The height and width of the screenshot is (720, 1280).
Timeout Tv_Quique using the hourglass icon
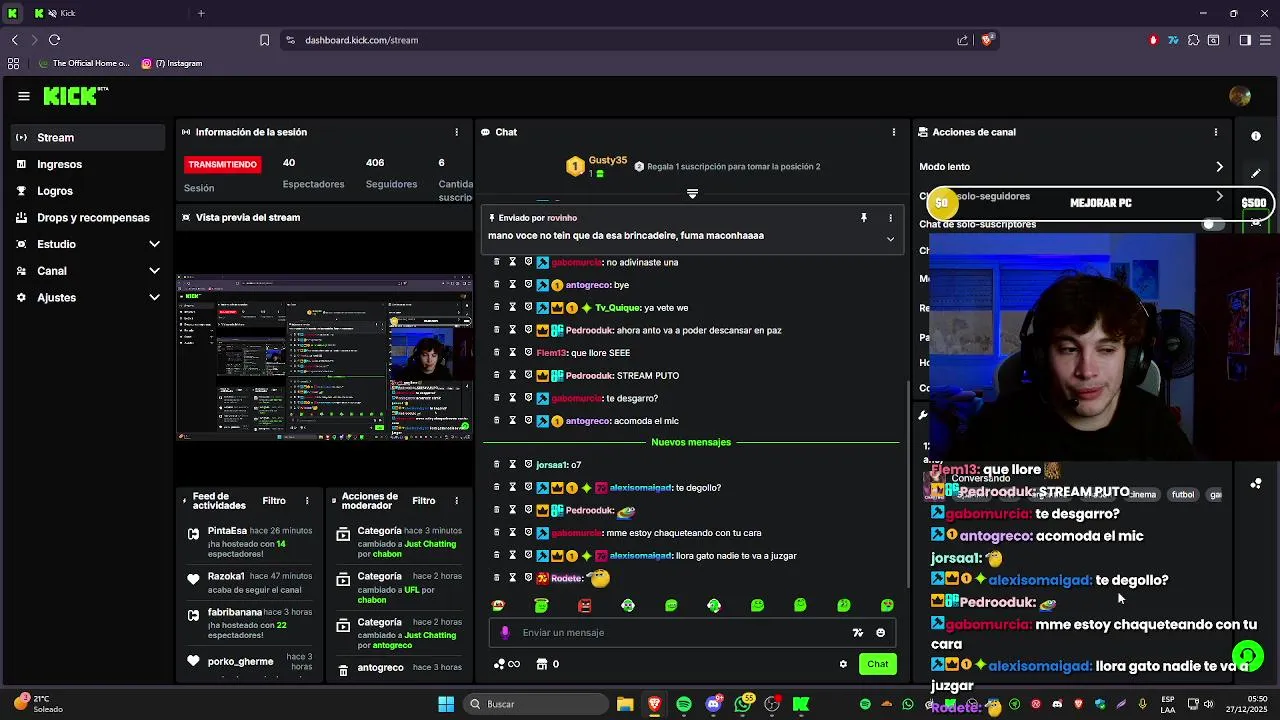[512, 307]
